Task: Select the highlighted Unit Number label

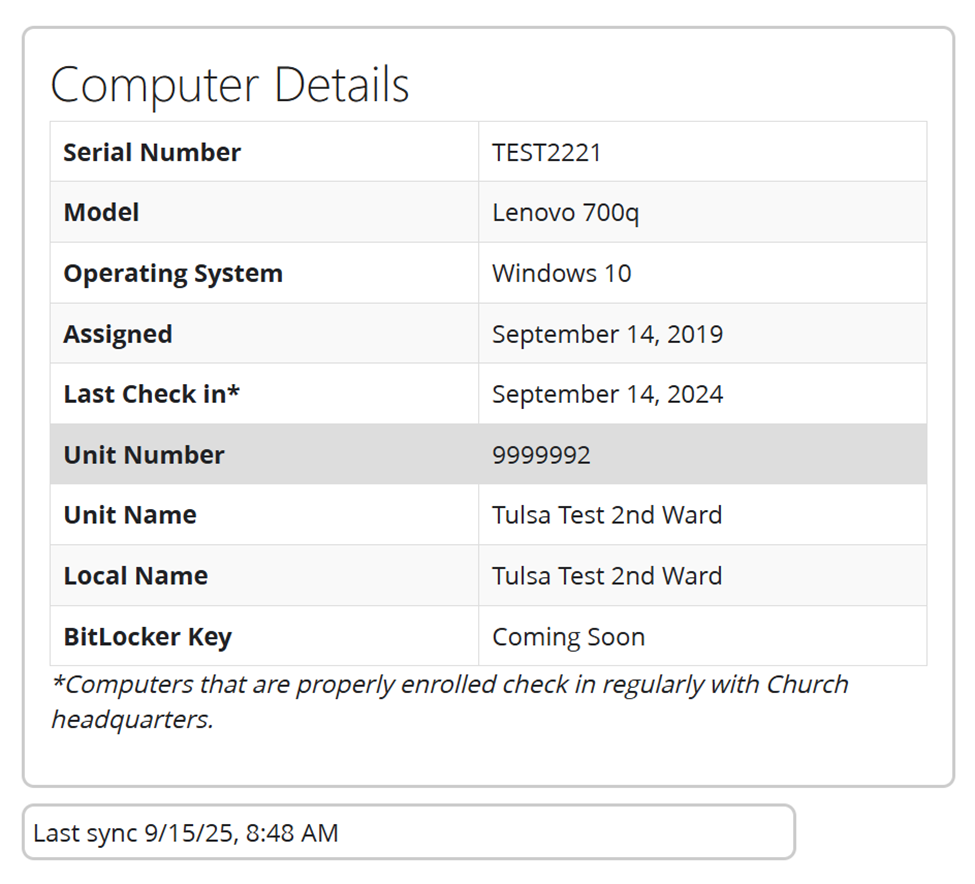Action: pos(144,455)
